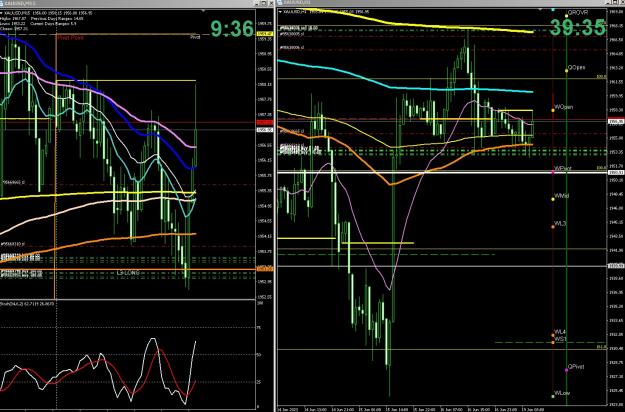
Task: Click the red Pivot Point label
Action: pyautogui.click(x=70, y=37)
